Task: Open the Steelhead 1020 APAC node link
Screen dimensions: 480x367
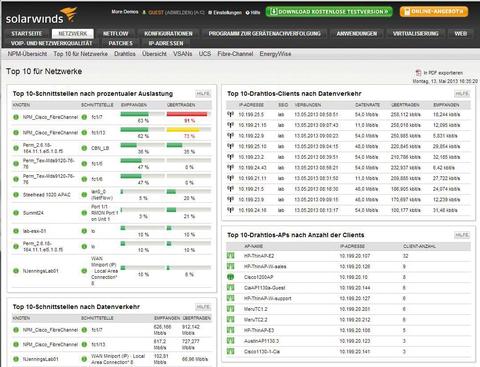Action: (47, 195)
